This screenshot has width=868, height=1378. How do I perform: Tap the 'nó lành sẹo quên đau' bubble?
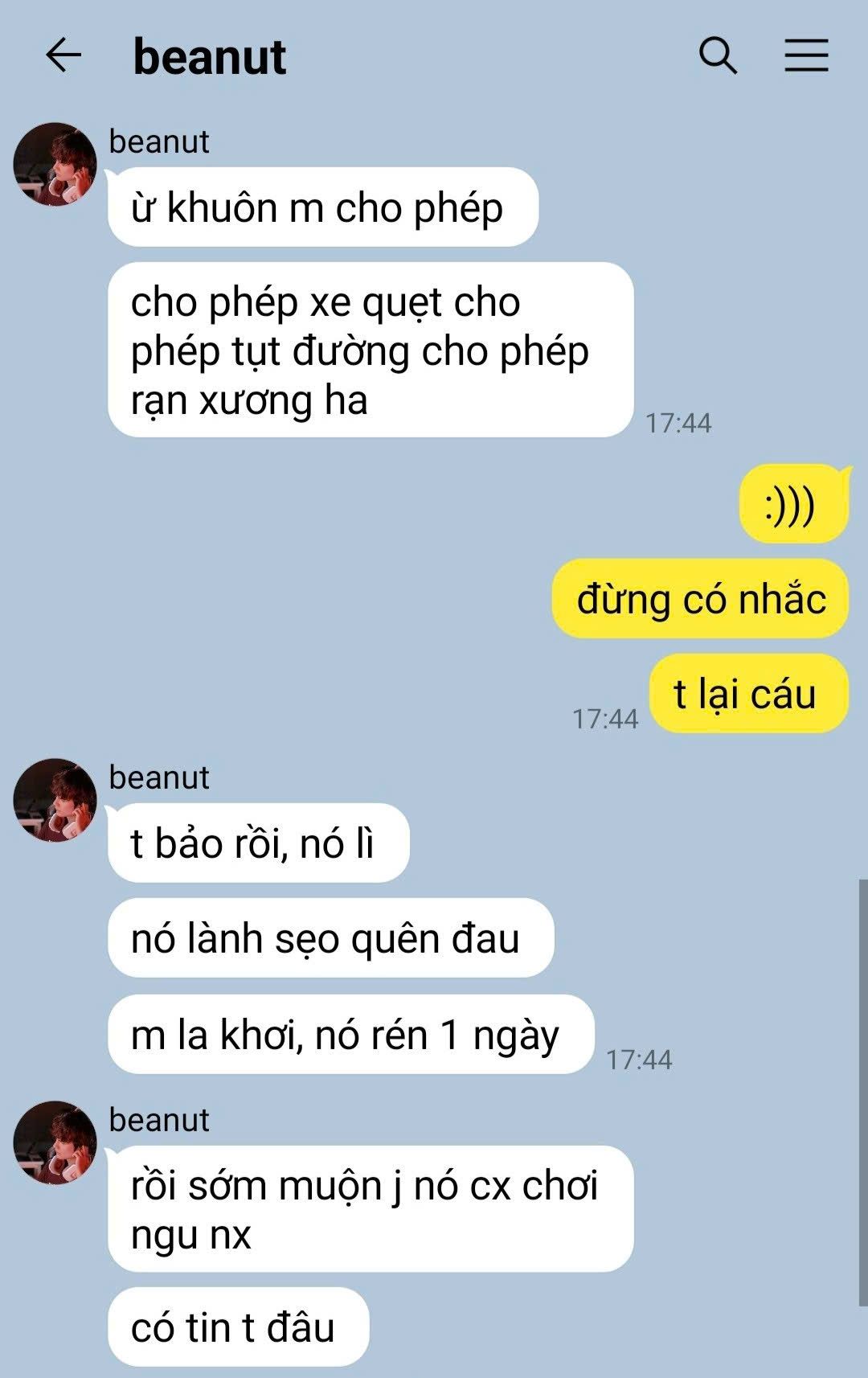[x=331, y=938]
